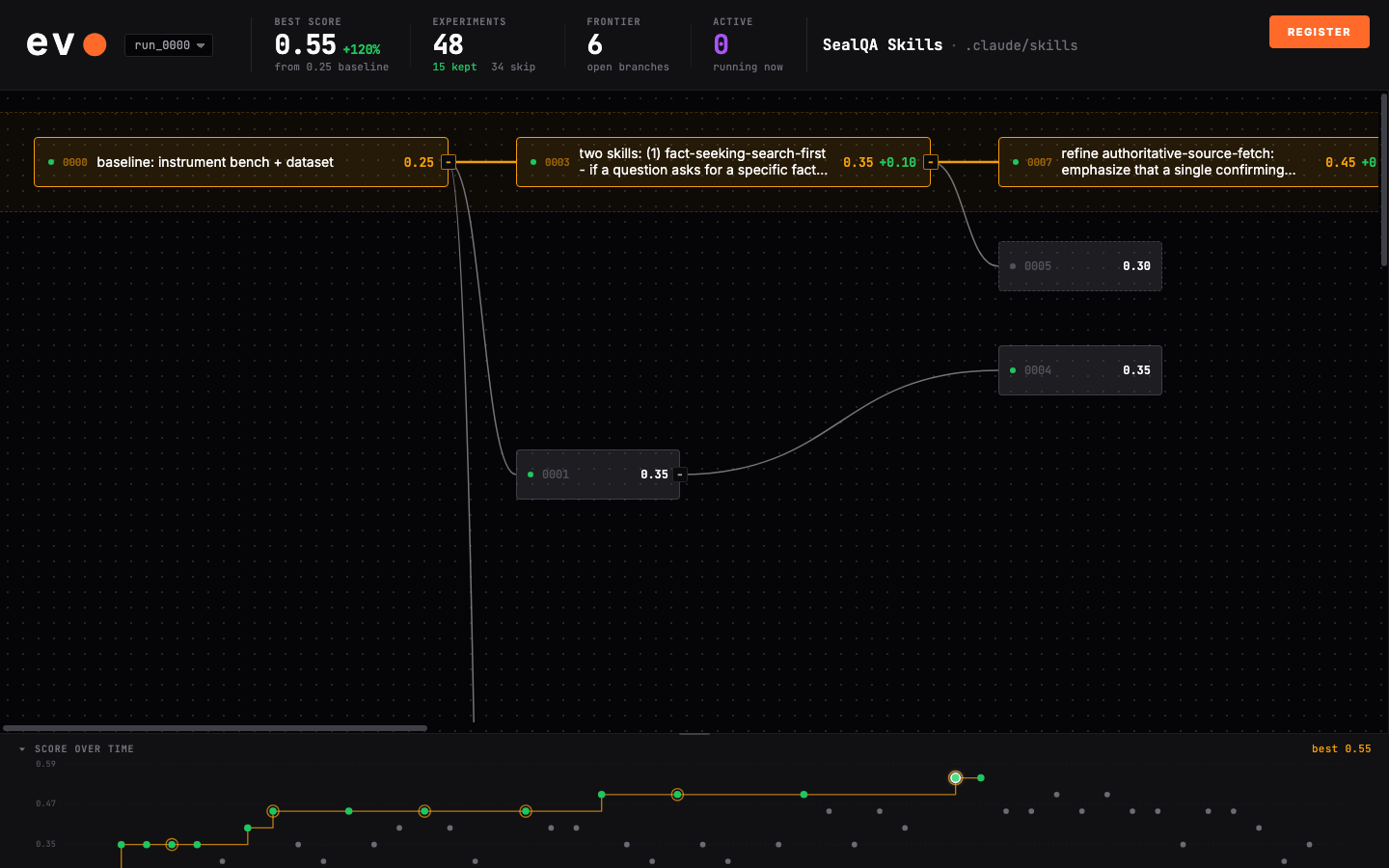Click the Active 0 running now stat
Screen dimensions: 1389x868
(748, 44)
